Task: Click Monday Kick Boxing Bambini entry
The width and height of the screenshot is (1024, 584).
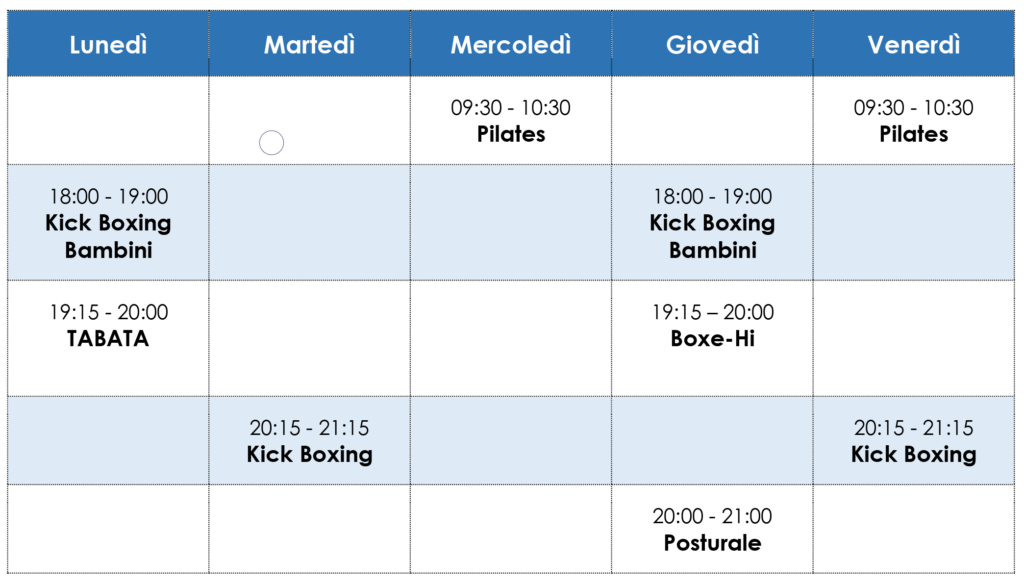Action: [x=108, y=222]
